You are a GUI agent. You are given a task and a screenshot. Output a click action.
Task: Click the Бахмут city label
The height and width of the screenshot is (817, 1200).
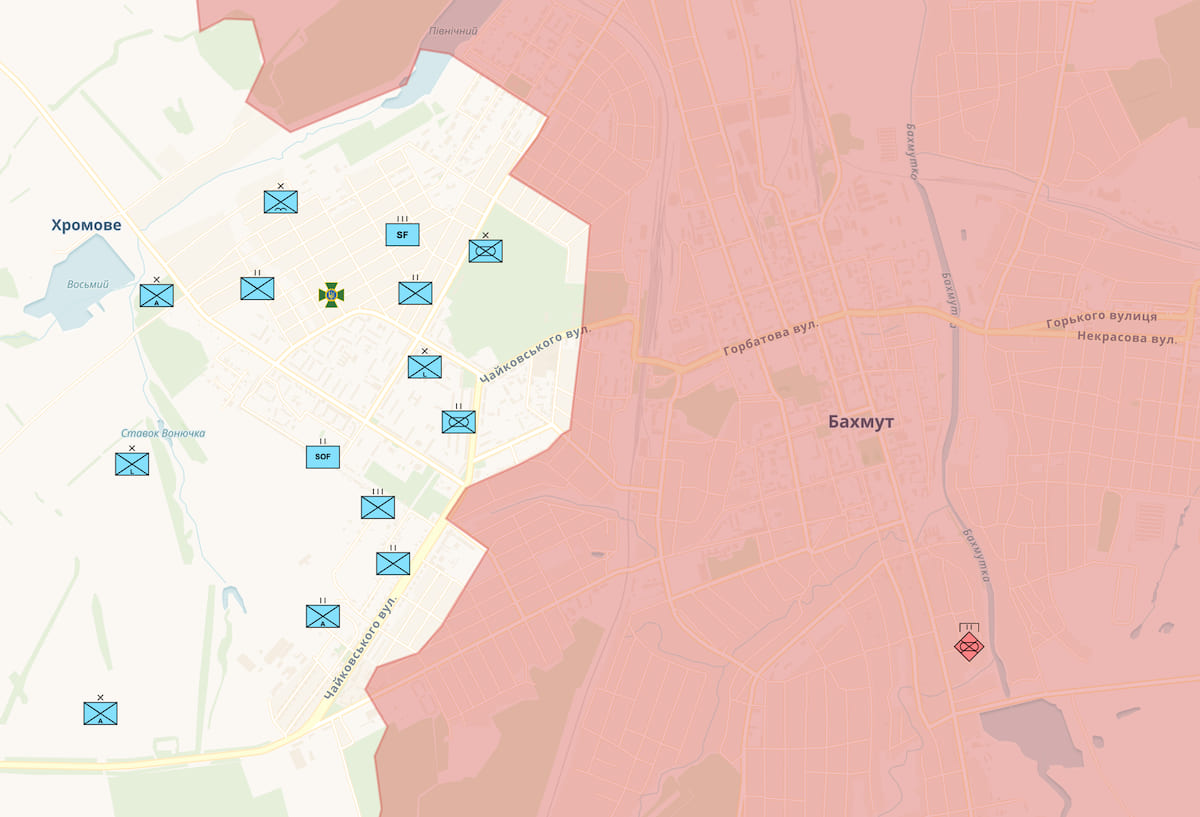click(860, 422)
